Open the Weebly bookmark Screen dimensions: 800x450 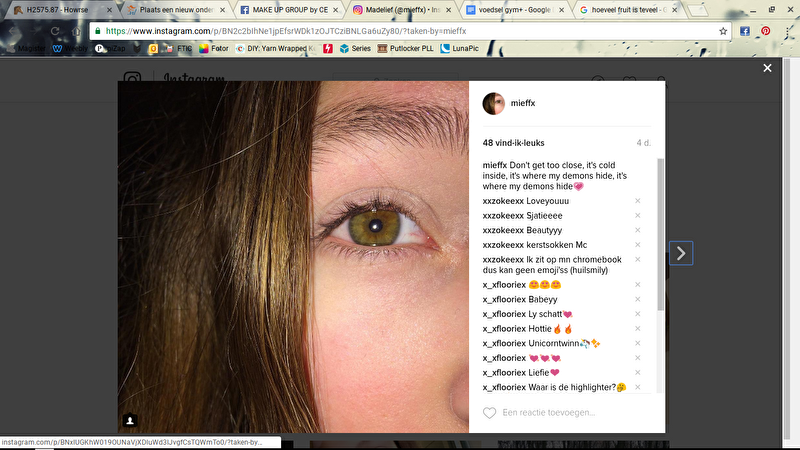click(x=70, y=48)
